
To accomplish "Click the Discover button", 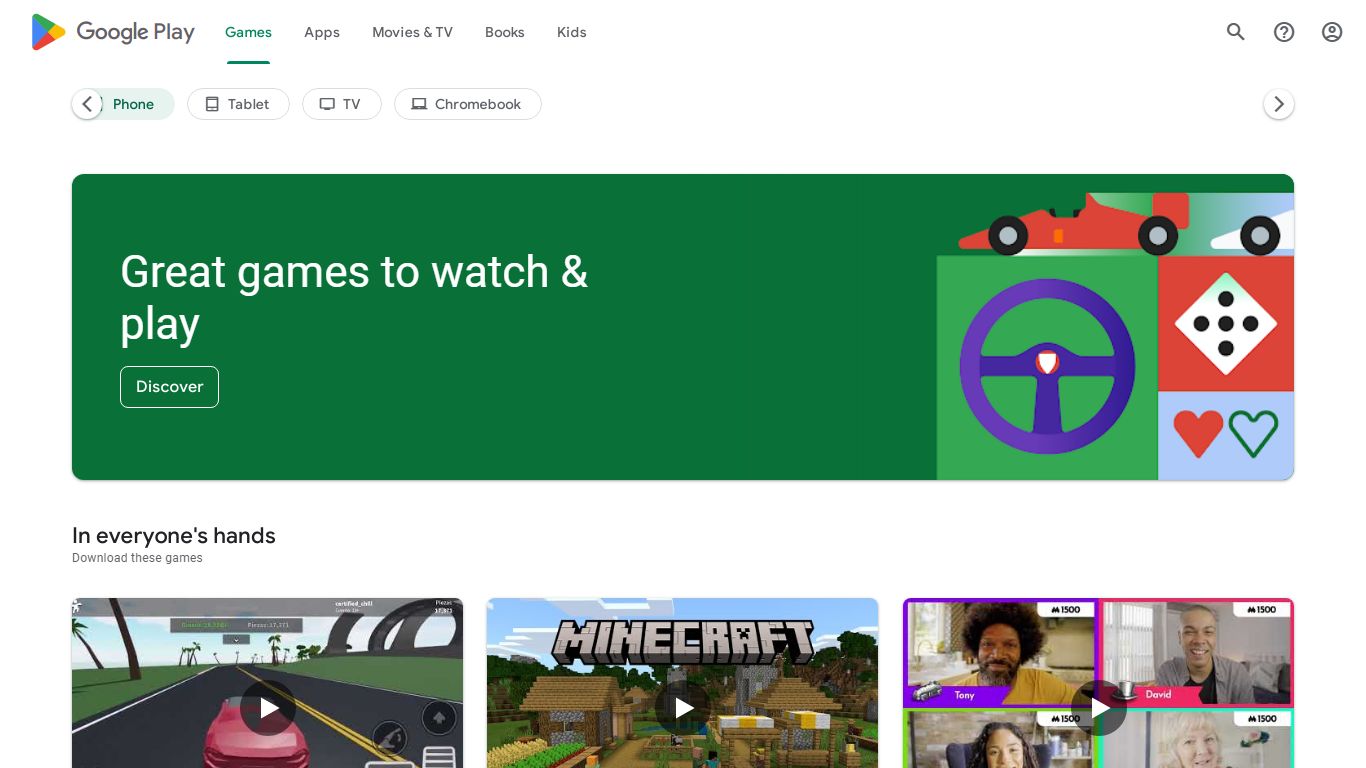I will [169, 387].
